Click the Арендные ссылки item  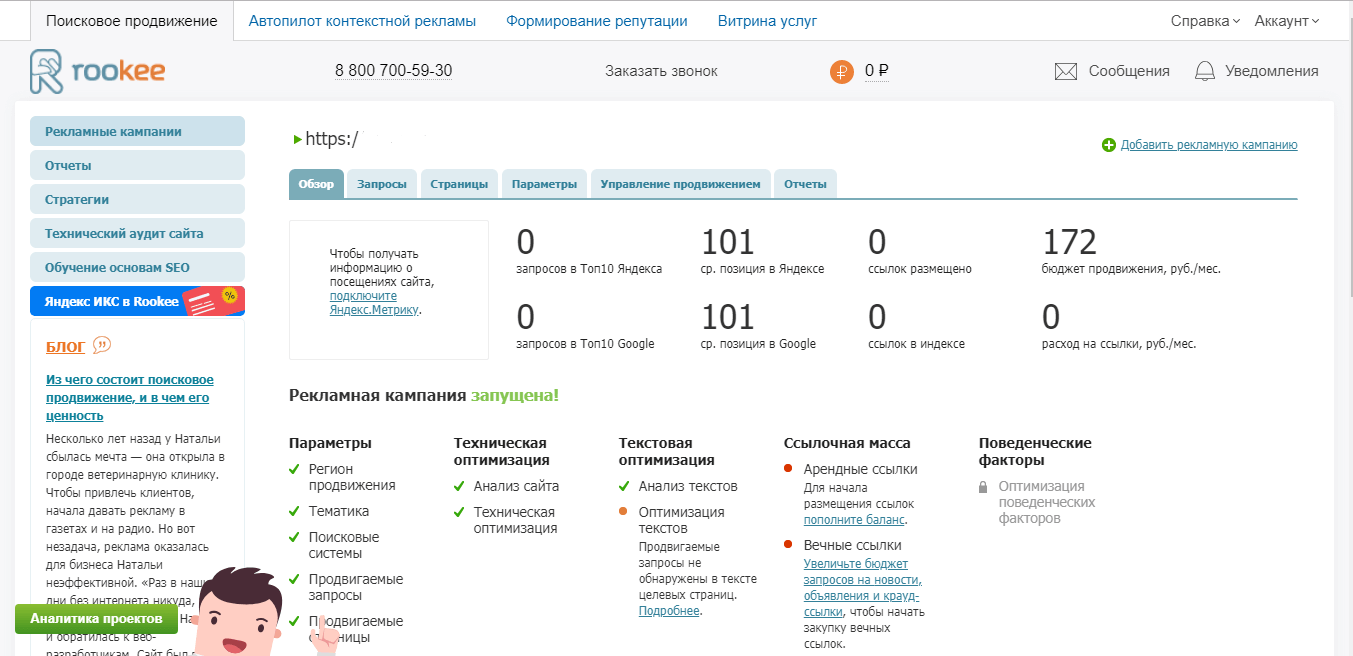coord(860,469)
